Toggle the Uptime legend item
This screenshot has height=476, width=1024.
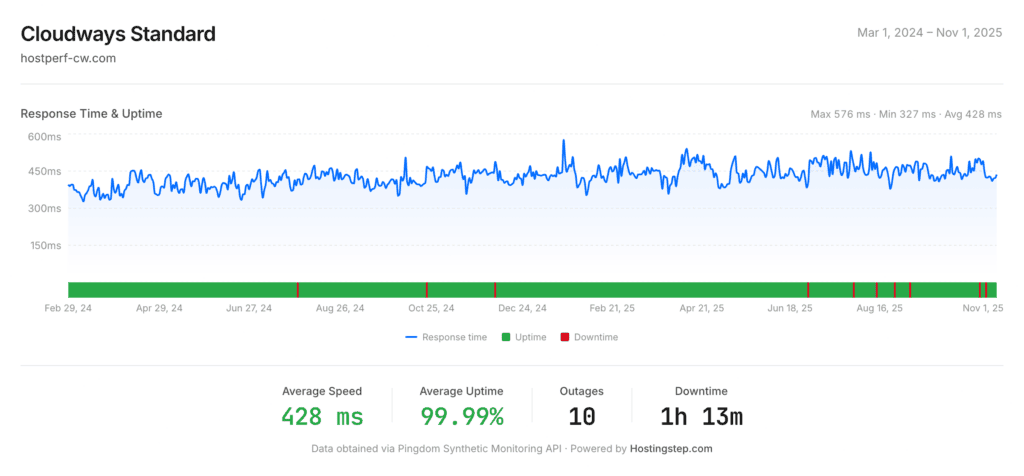pos(524,338)
